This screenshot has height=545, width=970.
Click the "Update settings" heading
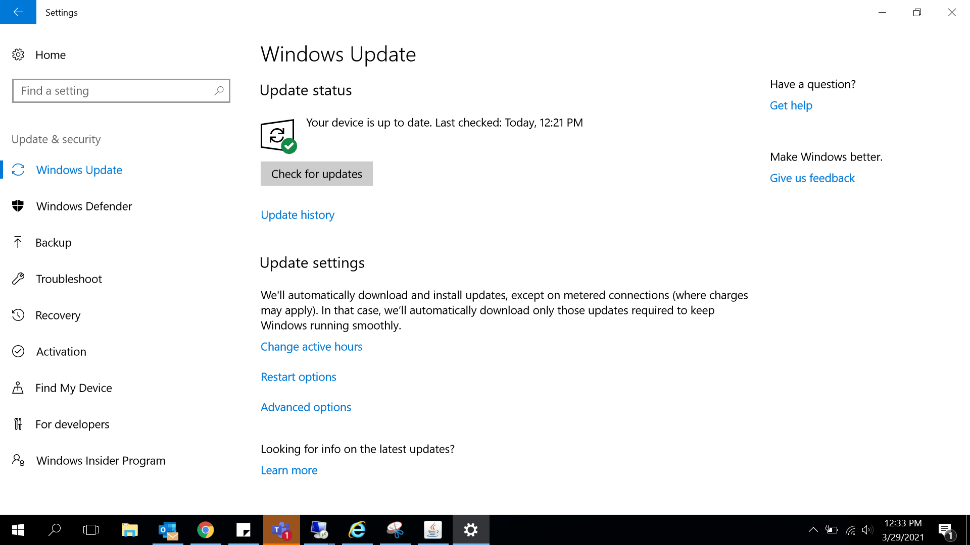[x=312, y=263]
